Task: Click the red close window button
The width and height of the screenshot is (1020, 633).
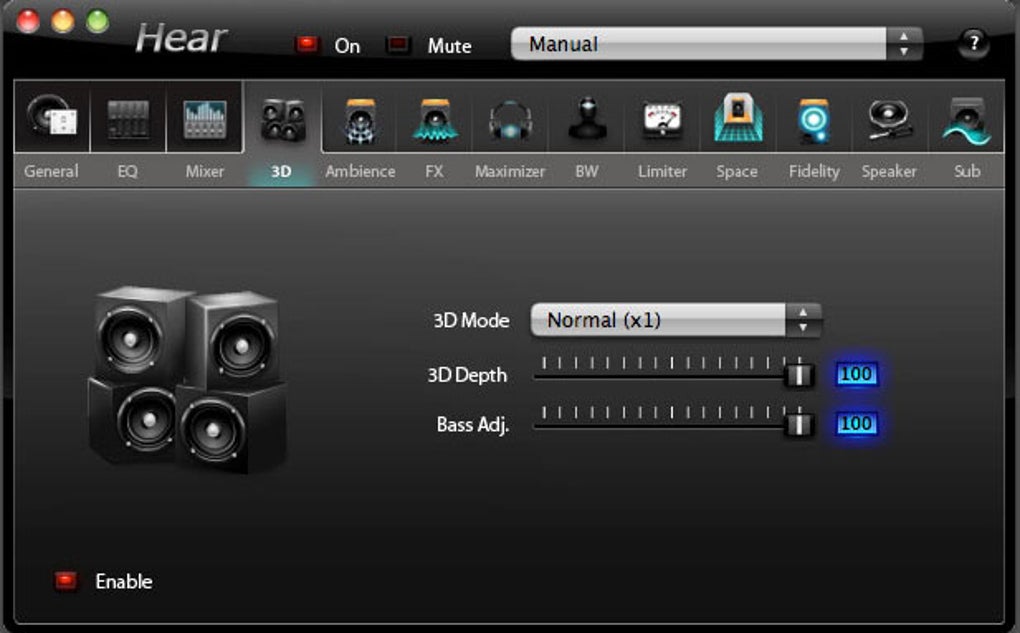Action: [x=28, y=21]
